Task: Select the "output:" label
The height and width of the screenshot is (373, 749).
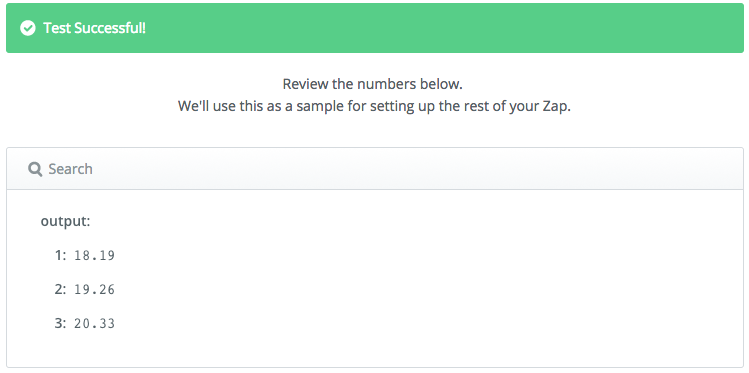Action: coord(65,222)
